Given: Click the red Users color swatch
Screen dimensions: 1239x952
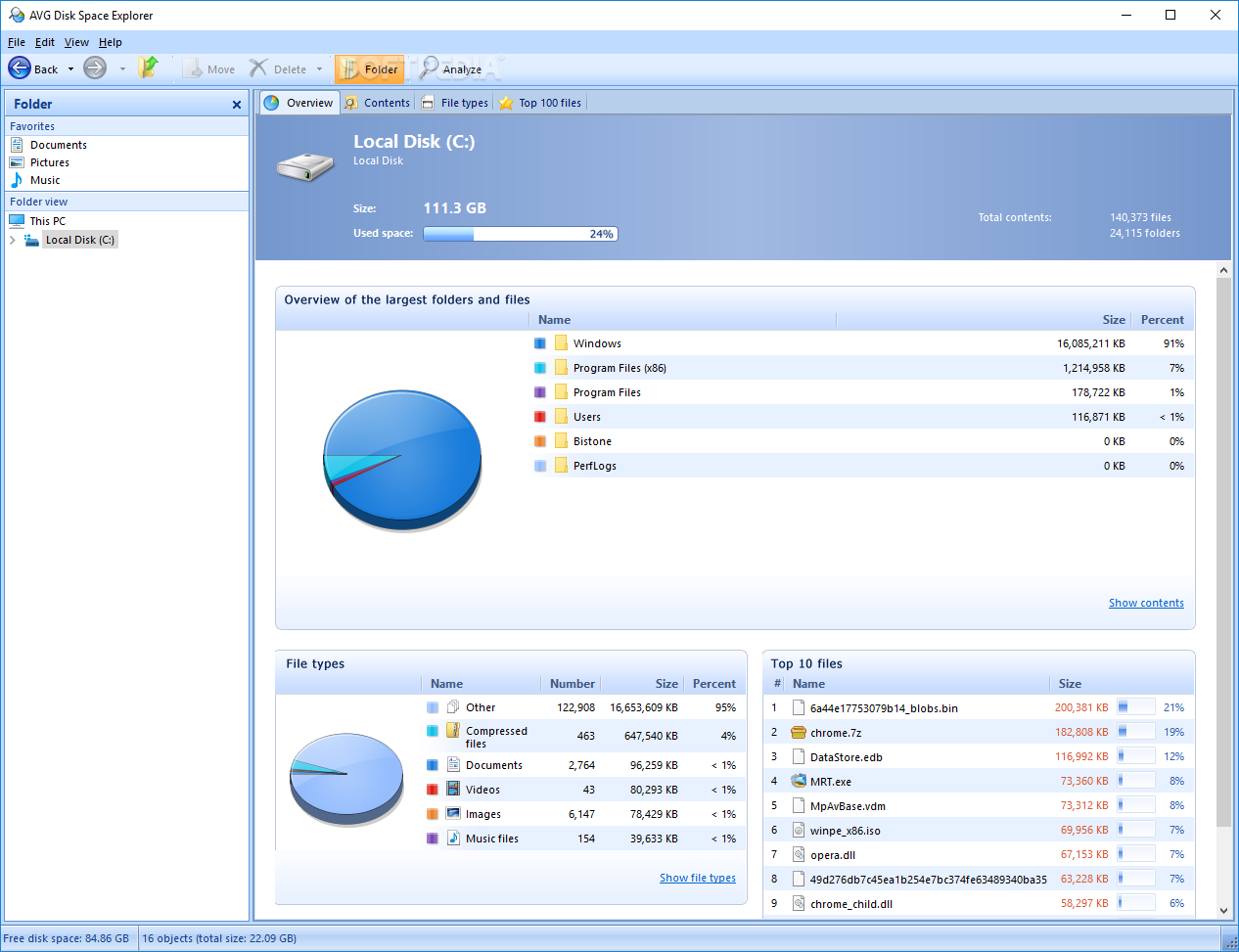Looking at the screenshot, I should pos(539,417).
